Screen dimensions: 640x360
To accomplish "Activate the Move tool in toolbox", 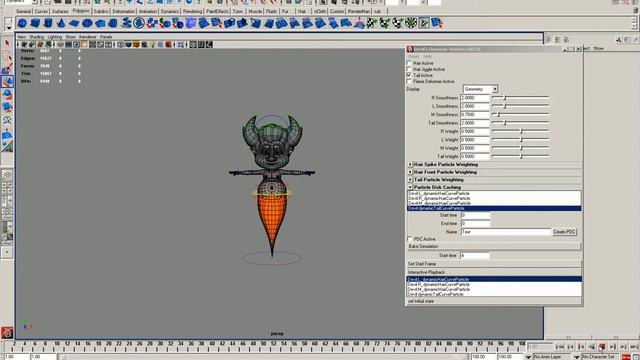I will point(7,82).
